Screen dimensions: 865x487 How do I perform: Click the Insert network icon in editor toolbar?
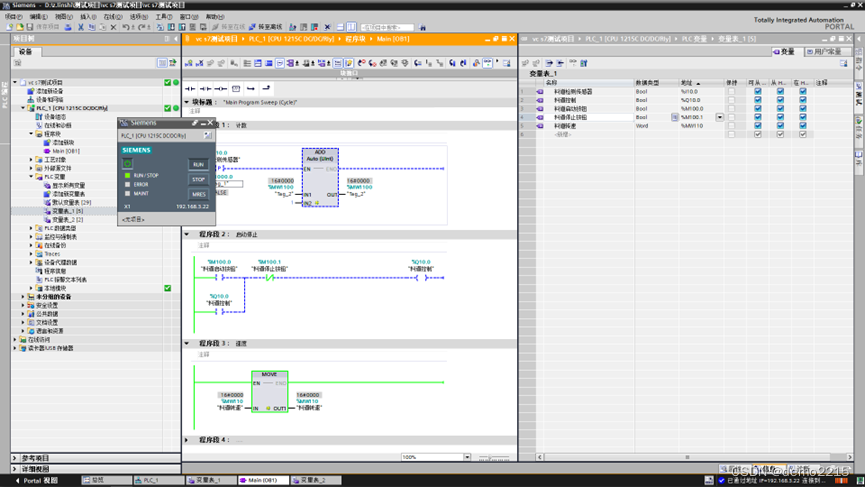coord(189,63)
